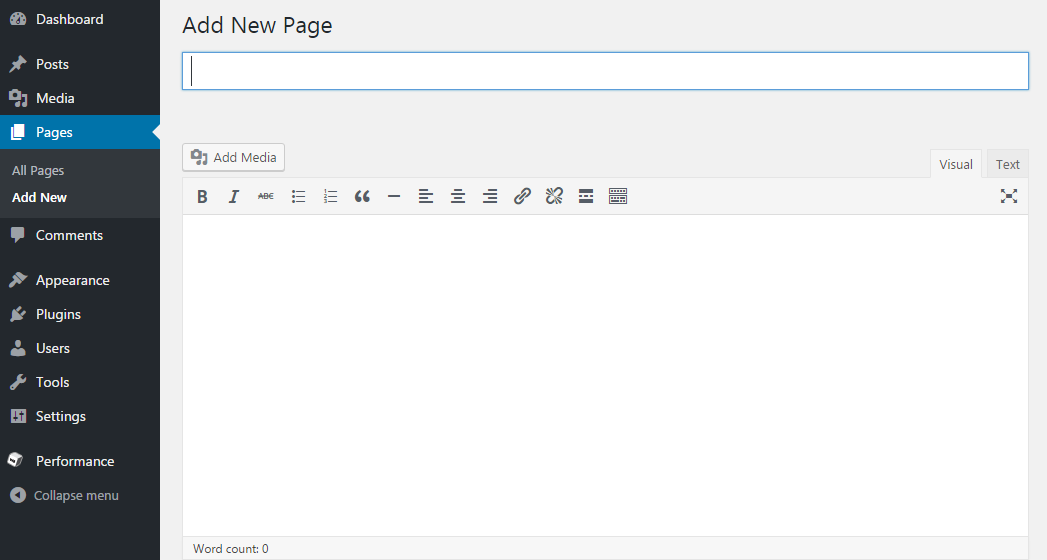Insert a blockquote

(x=362, y=196)
